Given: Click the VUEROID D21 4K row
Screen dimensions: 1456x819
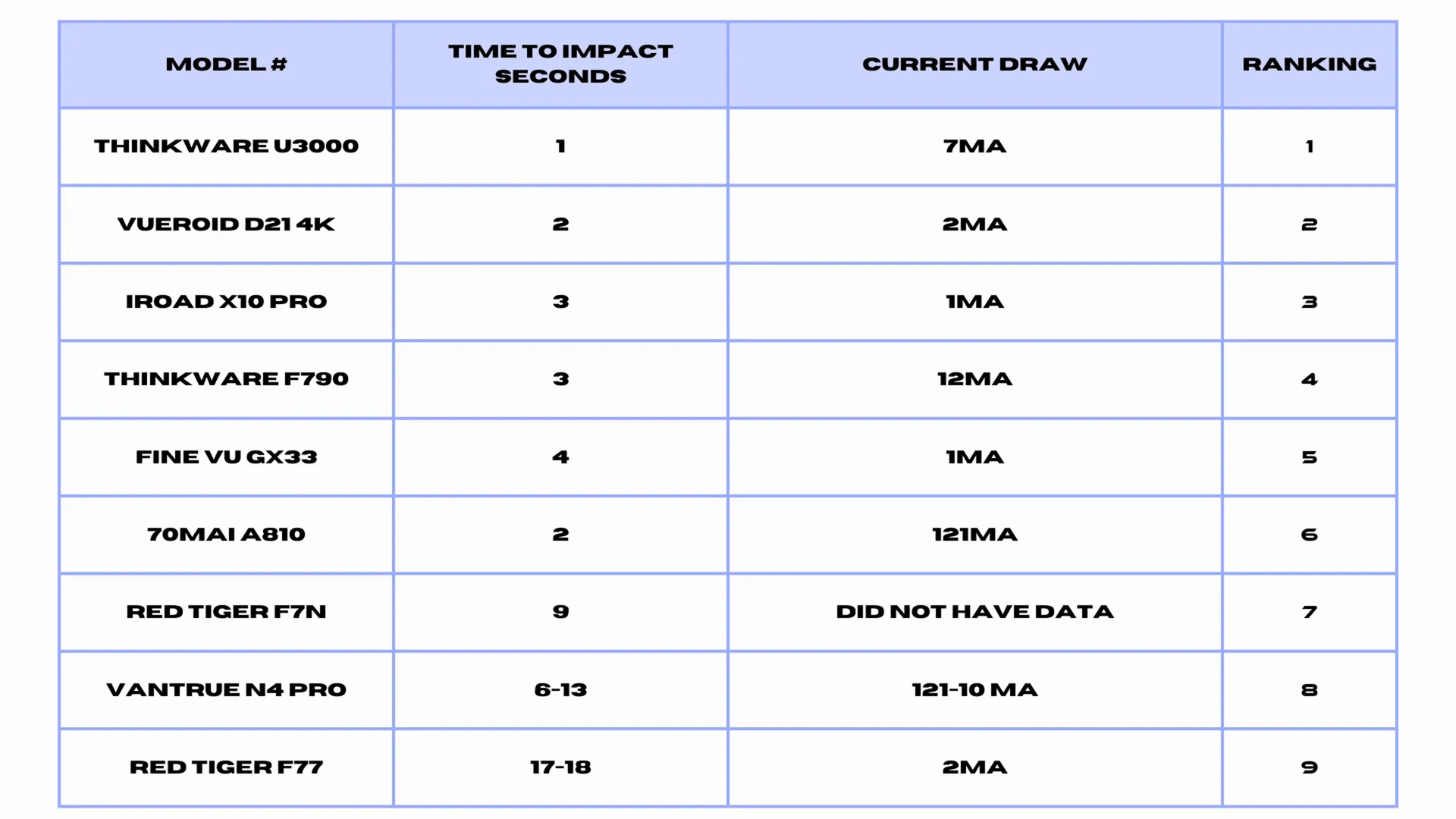Looking at the screenshot, I should [727, 224].
